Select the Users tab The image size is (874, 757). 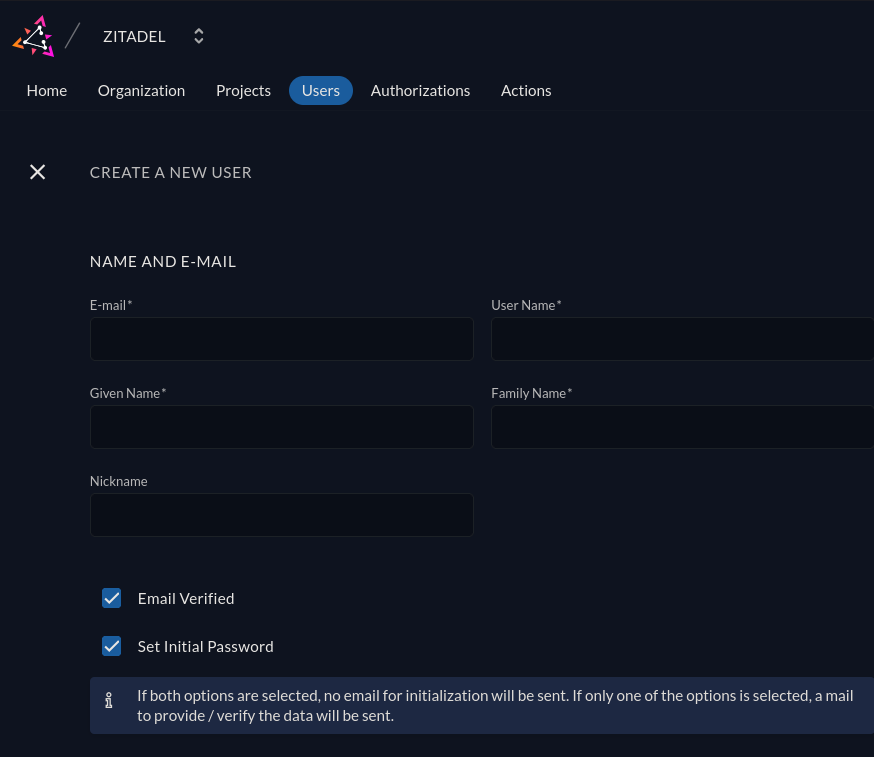pos(321,90)
